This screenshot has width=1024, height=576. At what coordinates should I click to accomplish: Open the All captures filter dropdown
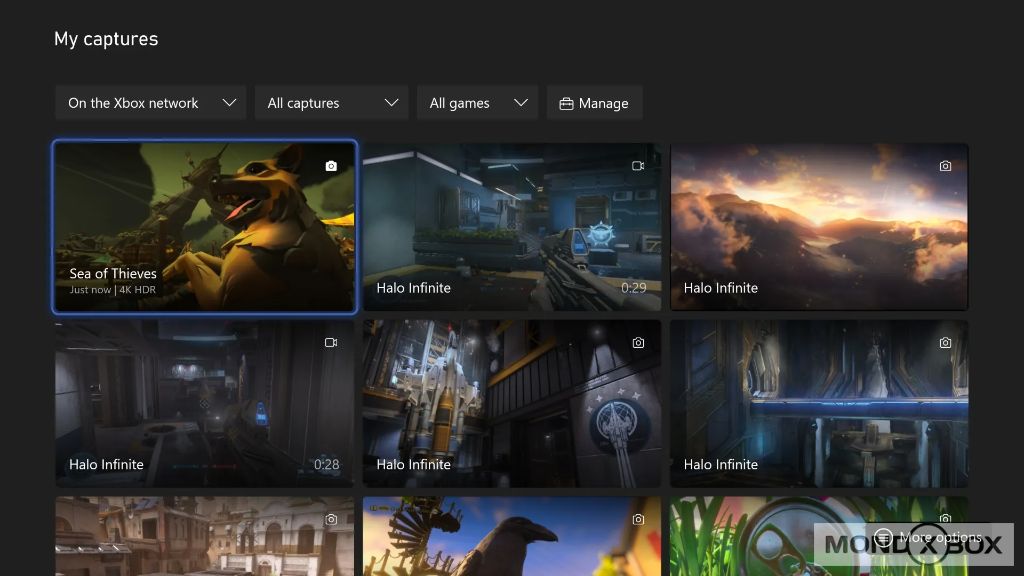coord(332,103)
